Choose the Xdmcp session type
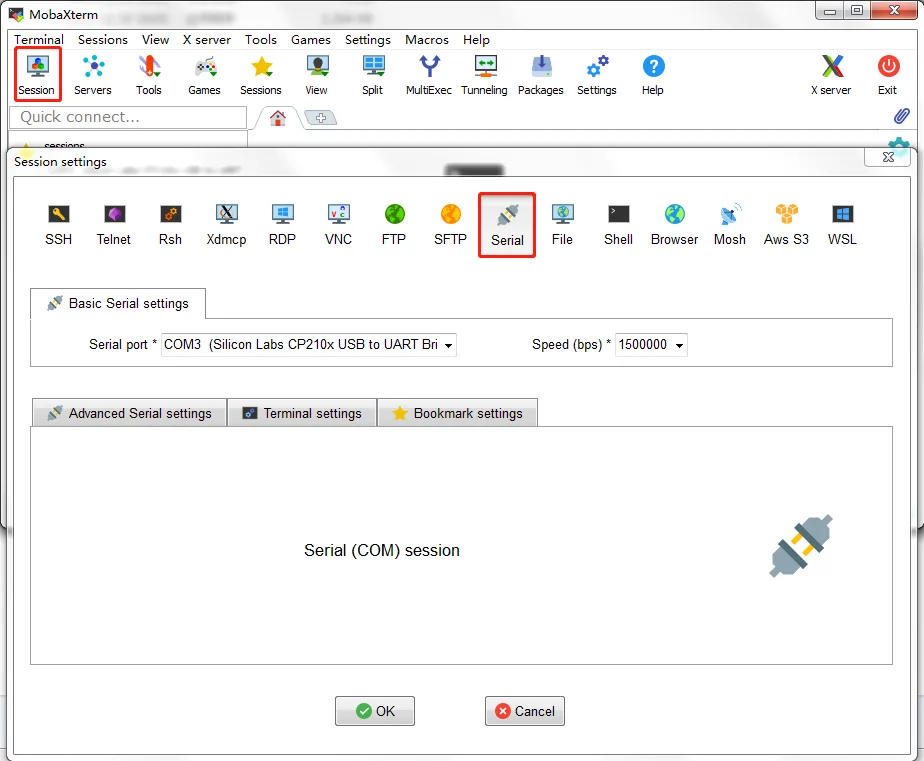 226,225
